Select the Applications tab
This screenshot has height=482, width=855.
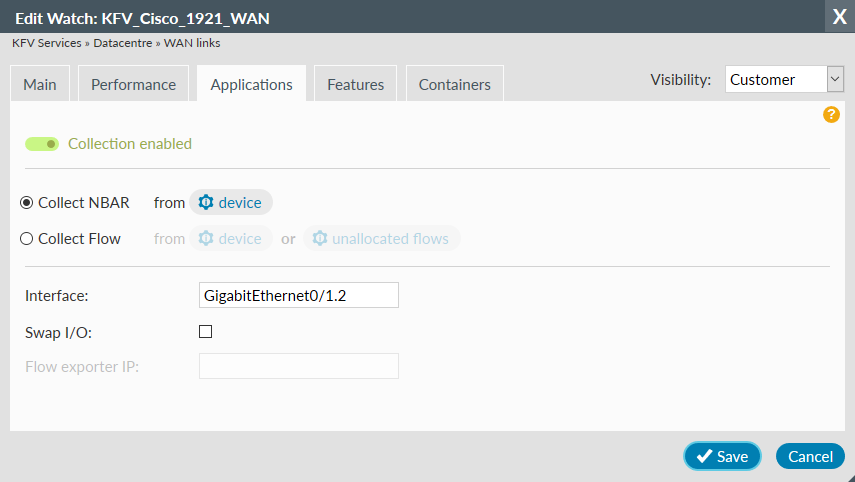click(251, 85)
